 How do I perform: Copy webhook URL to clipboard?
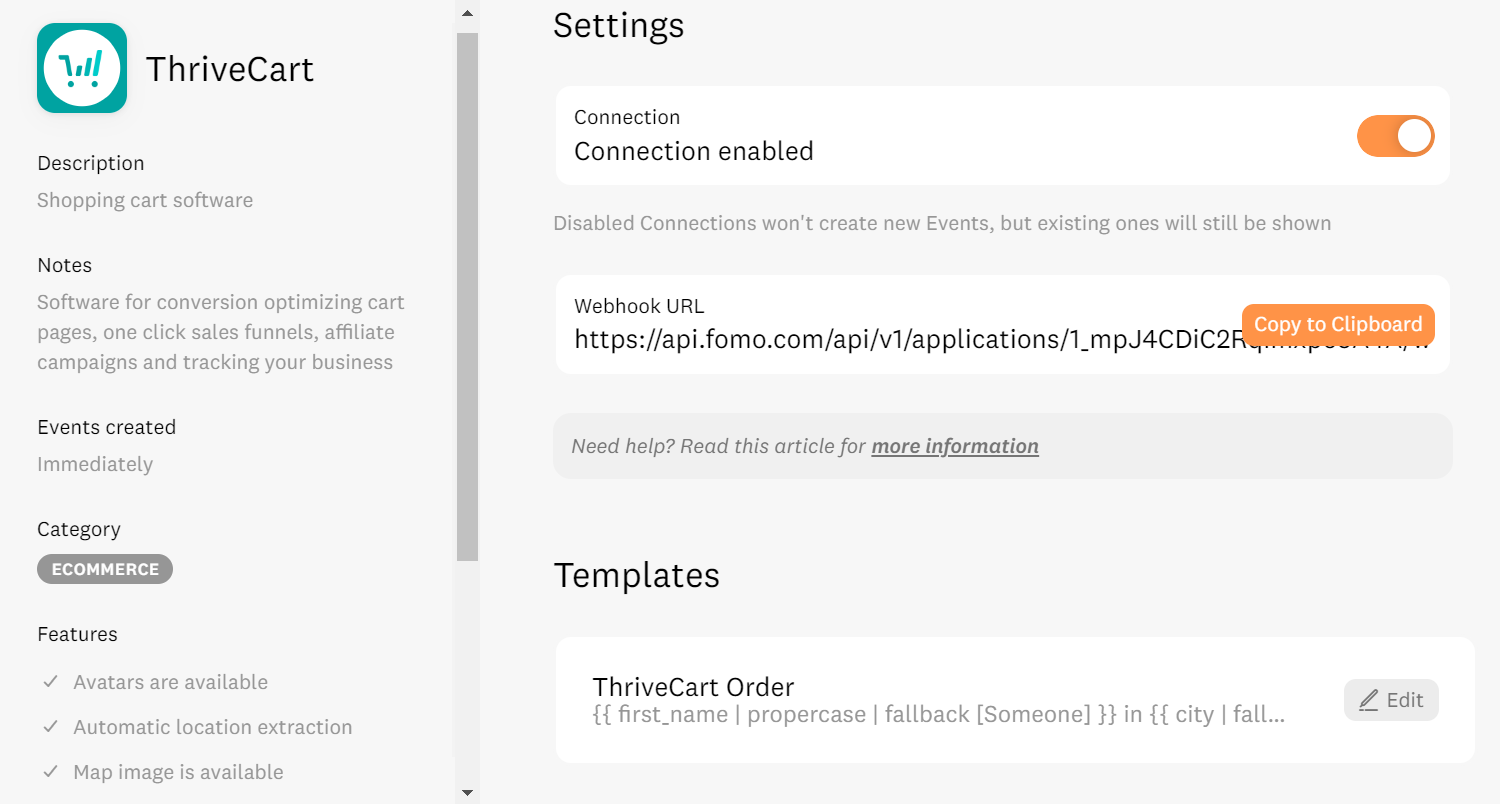click(1337, 324)
